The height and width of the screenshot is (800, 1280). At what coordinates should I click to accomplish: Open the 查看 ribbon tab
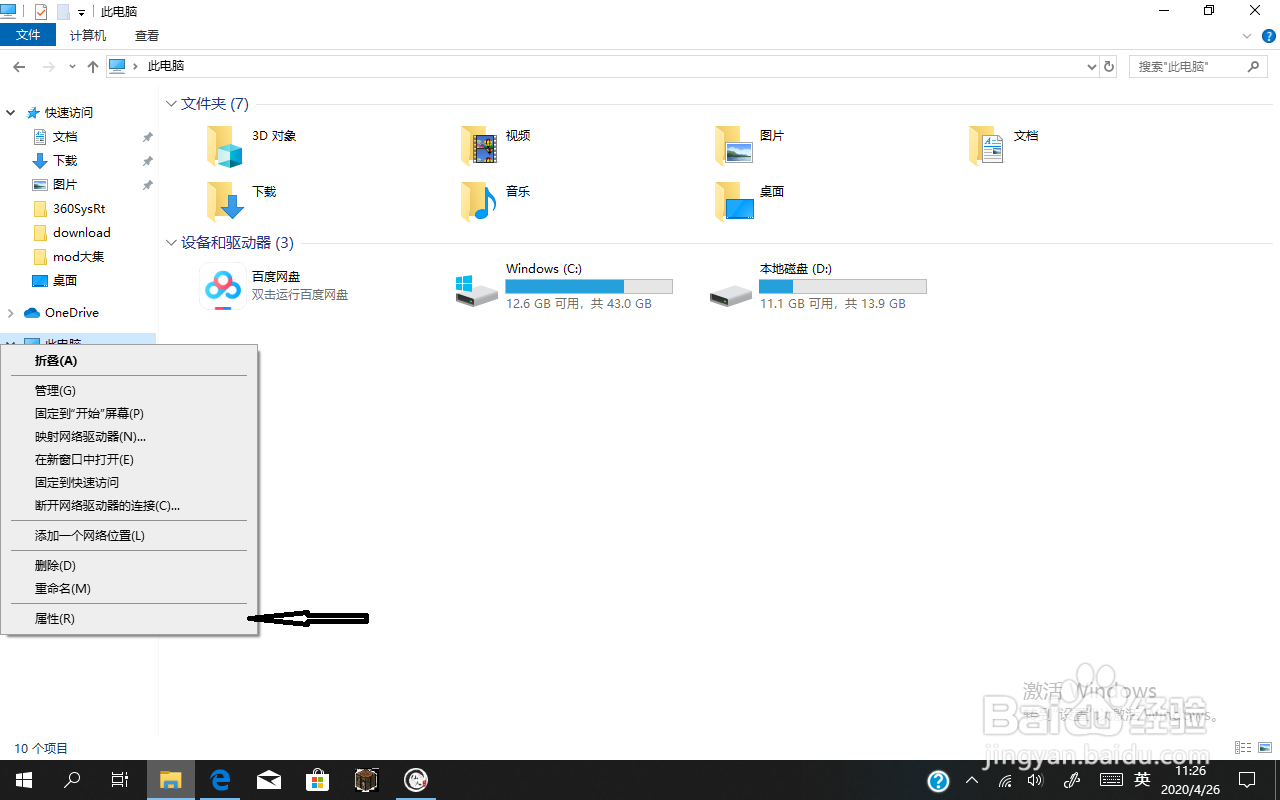(147, 35)
